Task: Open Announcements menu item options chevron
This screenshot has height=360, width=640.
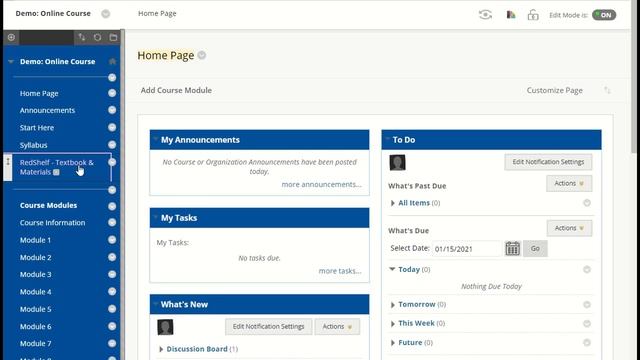Action: tap(112, 110)
